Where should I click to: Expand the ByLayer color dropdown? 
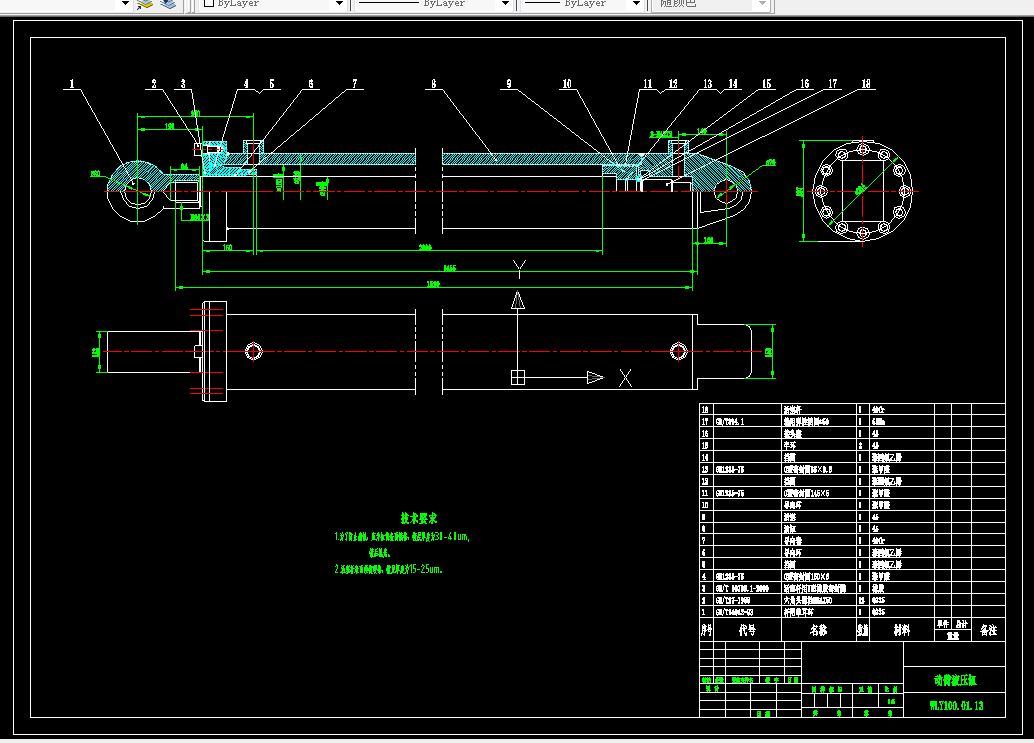(x=339, y=4)
